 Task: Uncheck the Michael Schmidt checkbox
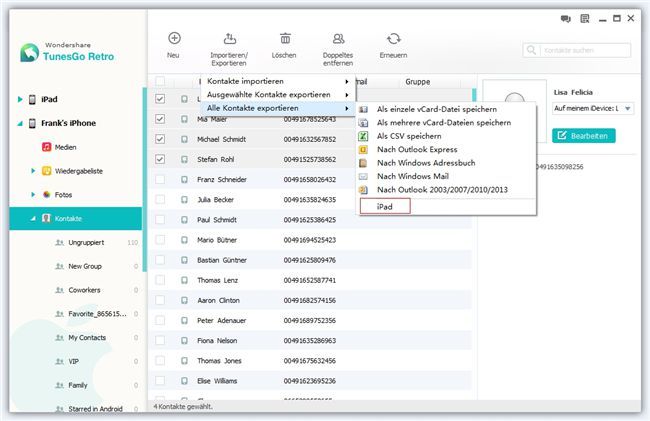160,139
